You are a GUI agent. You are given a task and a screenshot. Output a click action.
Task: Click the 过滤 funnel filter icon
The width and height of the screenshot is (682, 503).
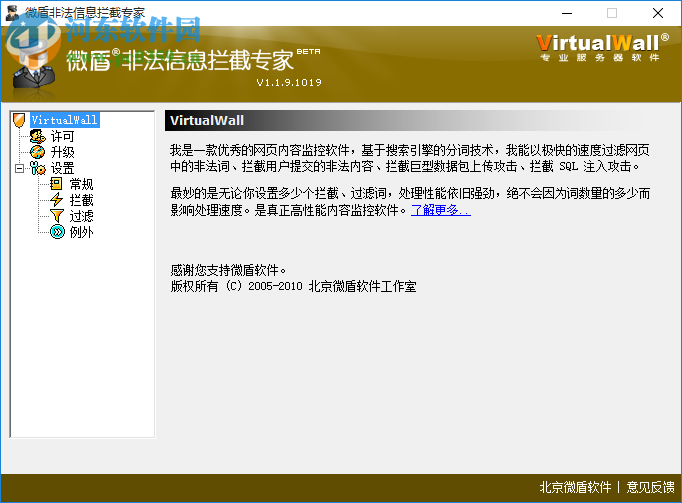[57, 216]
